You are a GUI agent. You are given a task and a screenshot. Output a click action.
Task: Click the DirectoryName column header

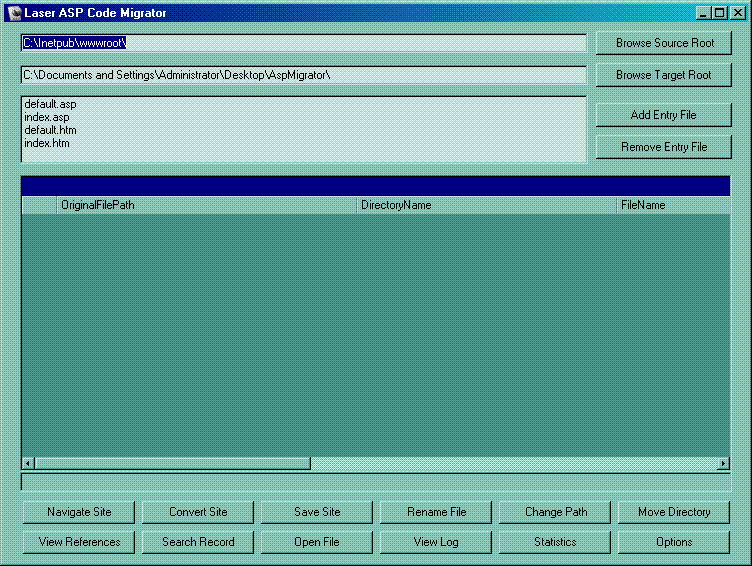coord(486,205)
